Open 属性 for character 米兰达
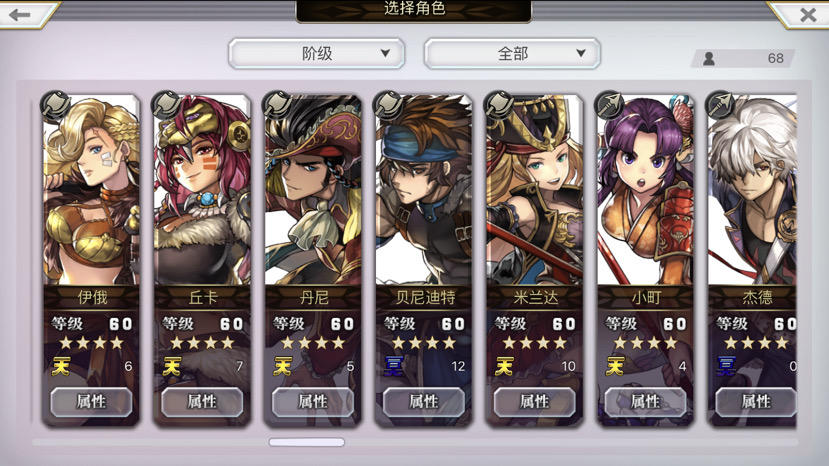 click(x=535, y=402)
